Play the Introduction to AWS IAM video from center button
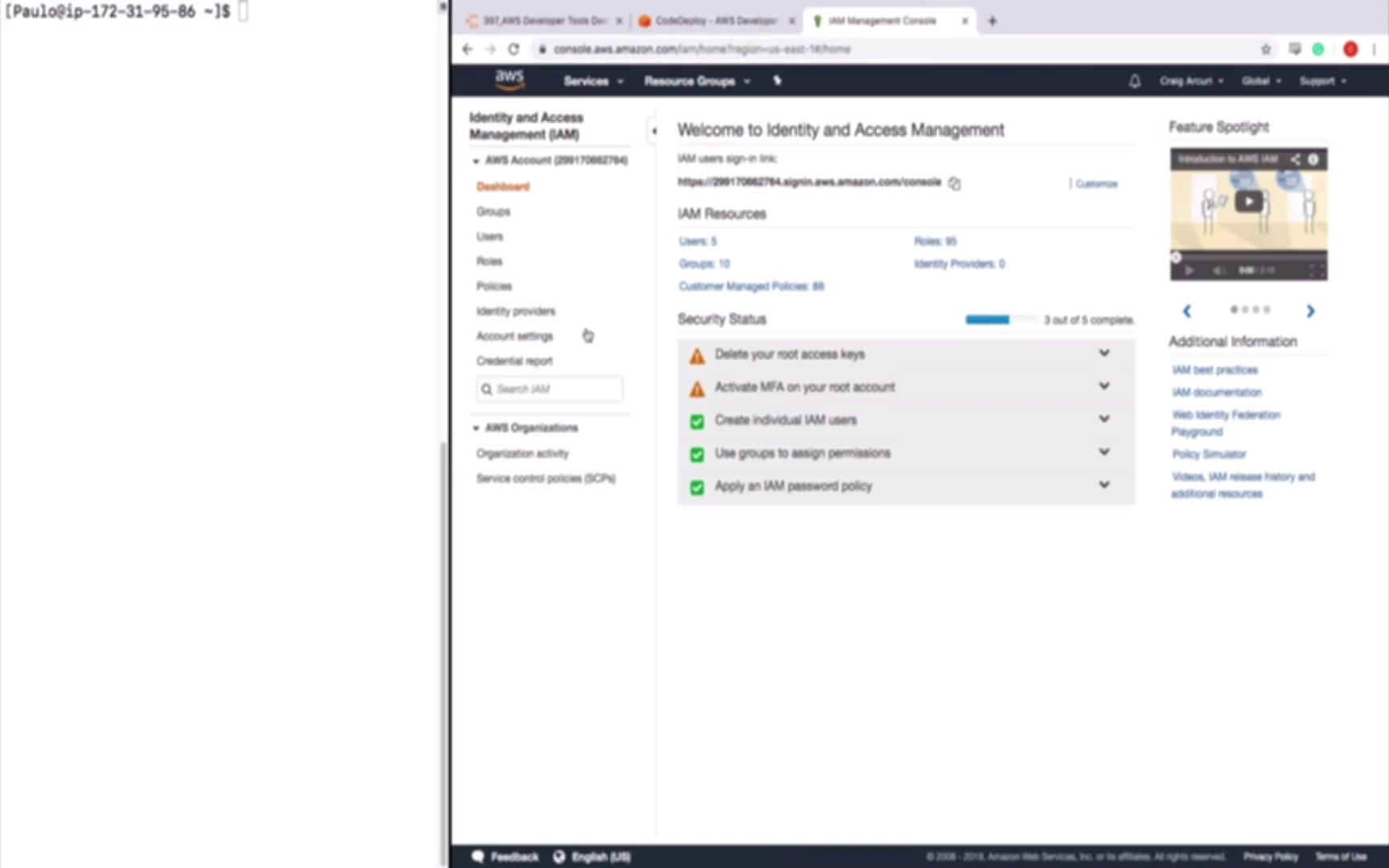Viewport: 1389px width, 868px height. point(1248,202)
